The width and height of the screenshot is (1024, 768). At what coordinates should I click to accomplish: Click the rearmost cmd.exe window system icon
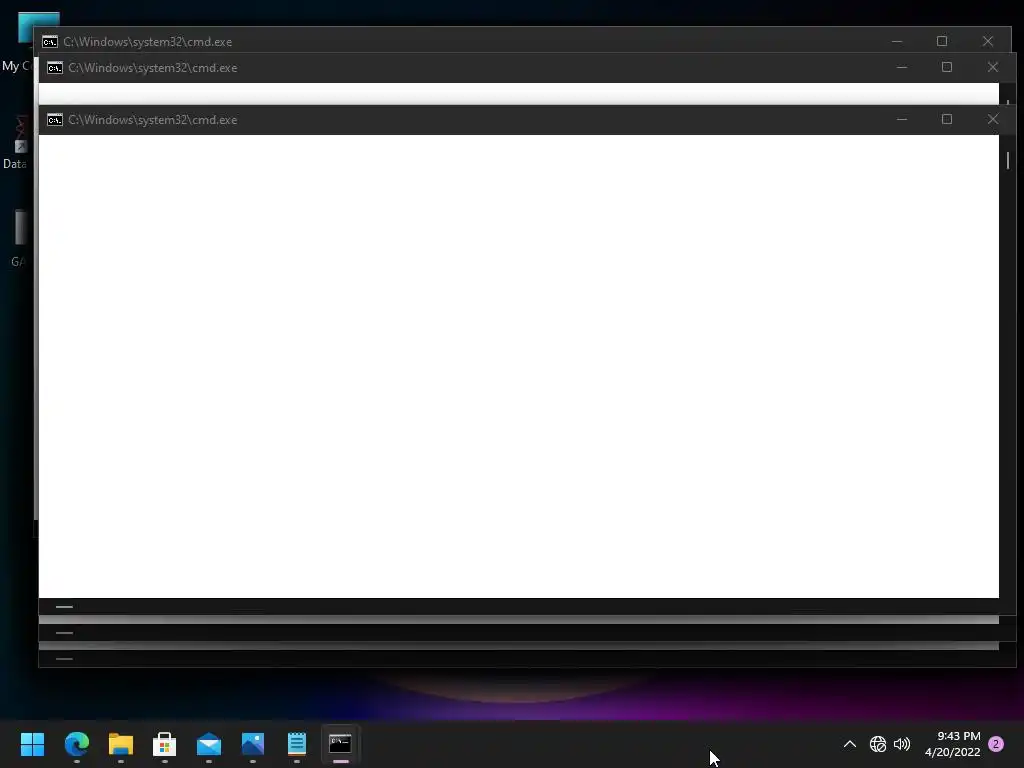[50, 42]
